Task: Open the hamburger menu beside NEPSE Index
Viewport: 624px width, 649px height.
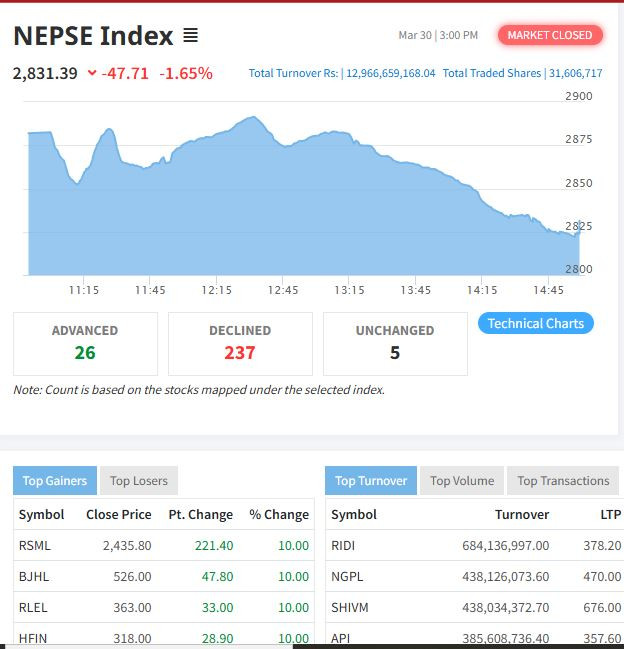Action: click(190, 36)
